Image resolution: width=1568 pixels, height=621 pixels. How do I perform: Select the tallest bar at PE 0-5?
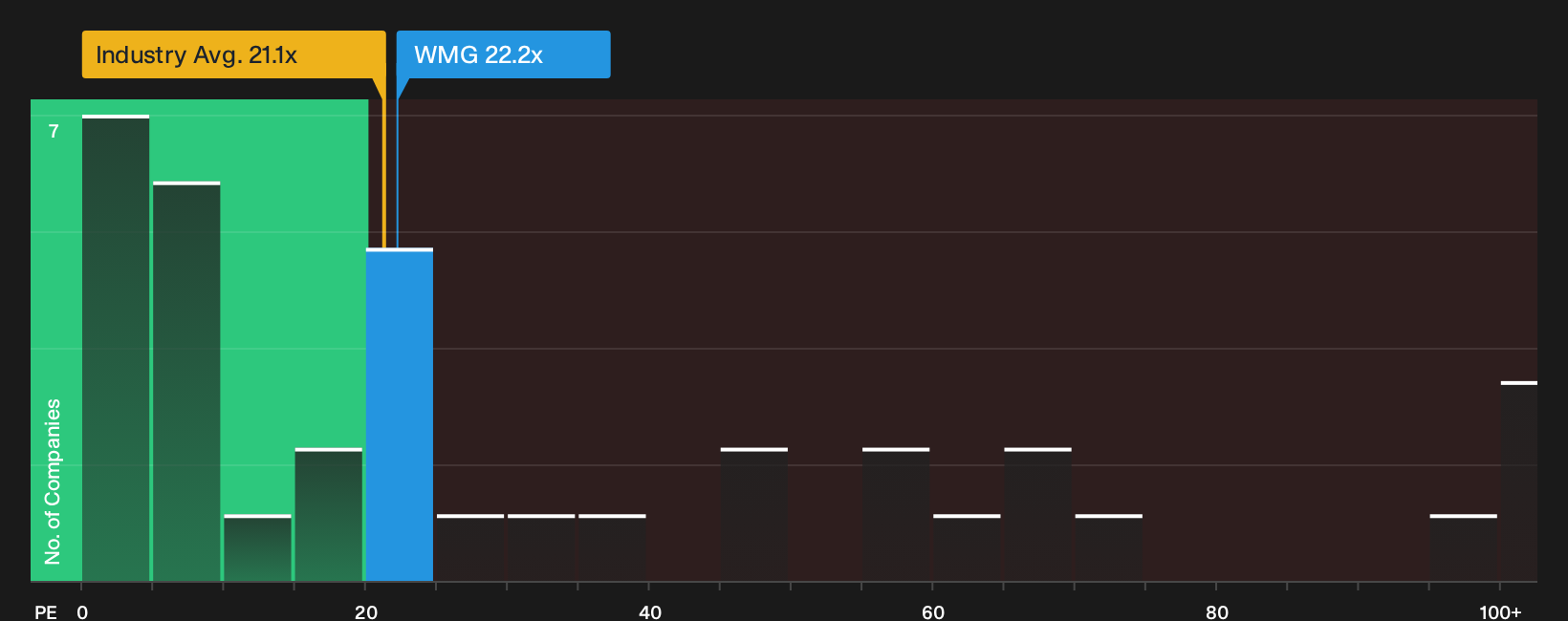tap(116, 349)
